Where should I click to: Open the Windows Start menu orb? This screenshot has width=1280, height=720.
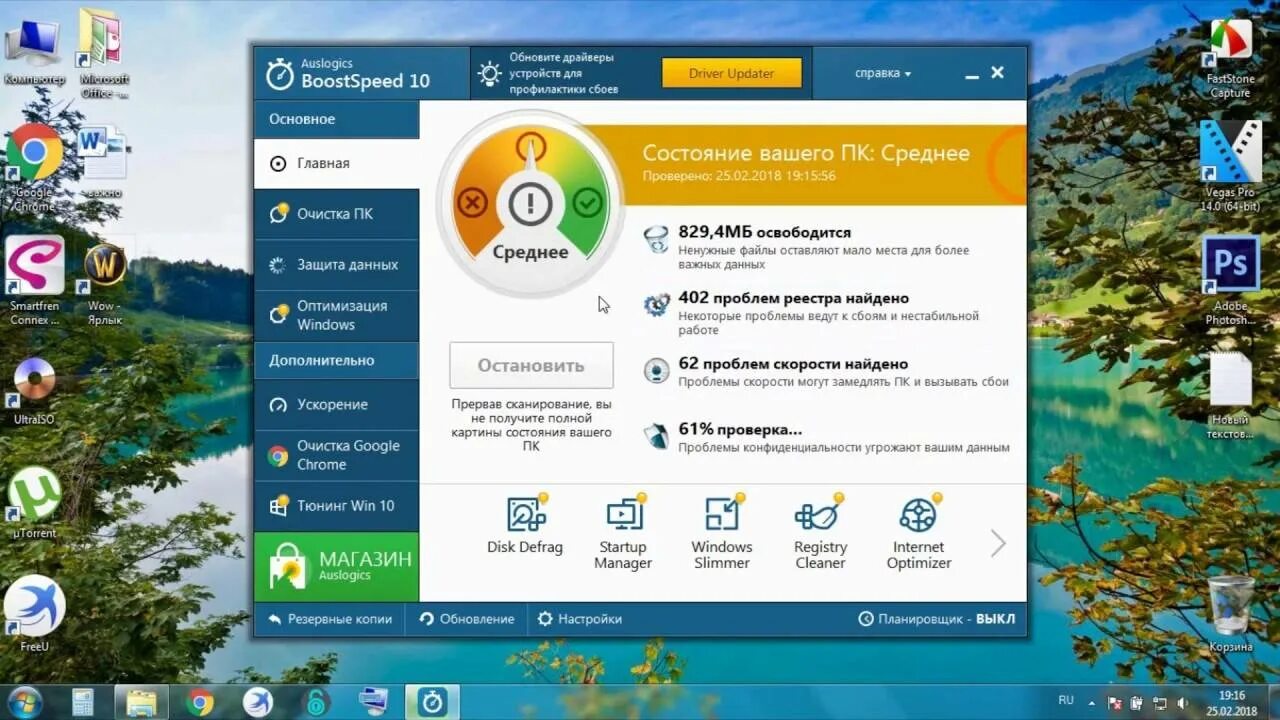[25, 702]
